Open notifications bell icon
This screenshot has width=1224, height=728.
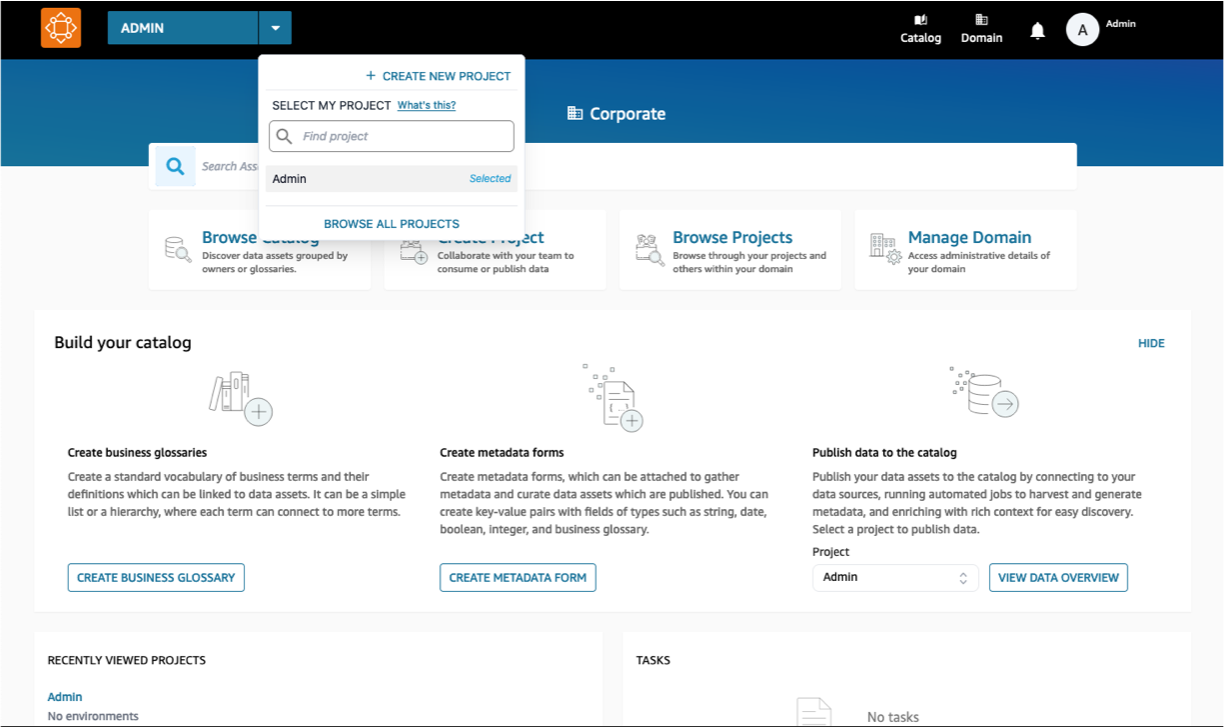pyautogui.click(x=1037, y=31)
